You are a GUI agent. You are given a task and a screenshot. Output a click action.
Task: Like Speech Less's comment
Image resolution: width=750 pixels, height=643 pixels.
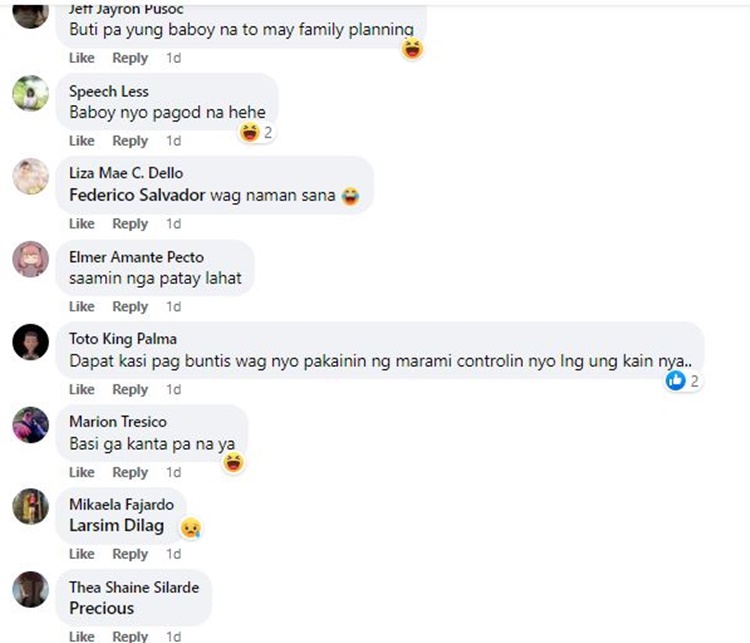click(x=82, y=141)
